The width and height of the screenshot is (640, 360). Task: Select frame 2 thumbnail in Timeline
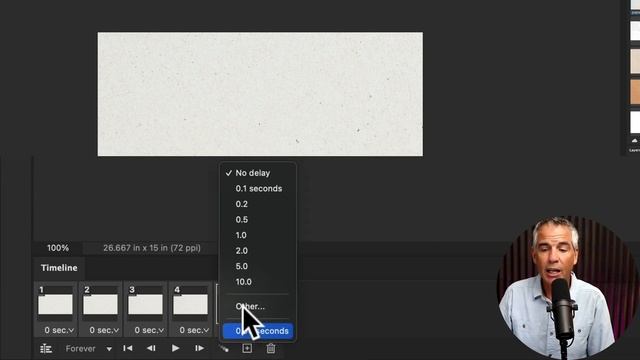pyautogui.click(x=100, y=305)
